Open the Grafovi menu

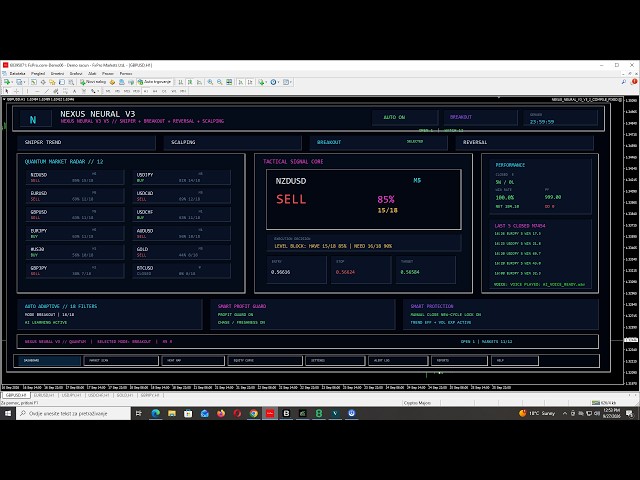click(x=76, y=73)
